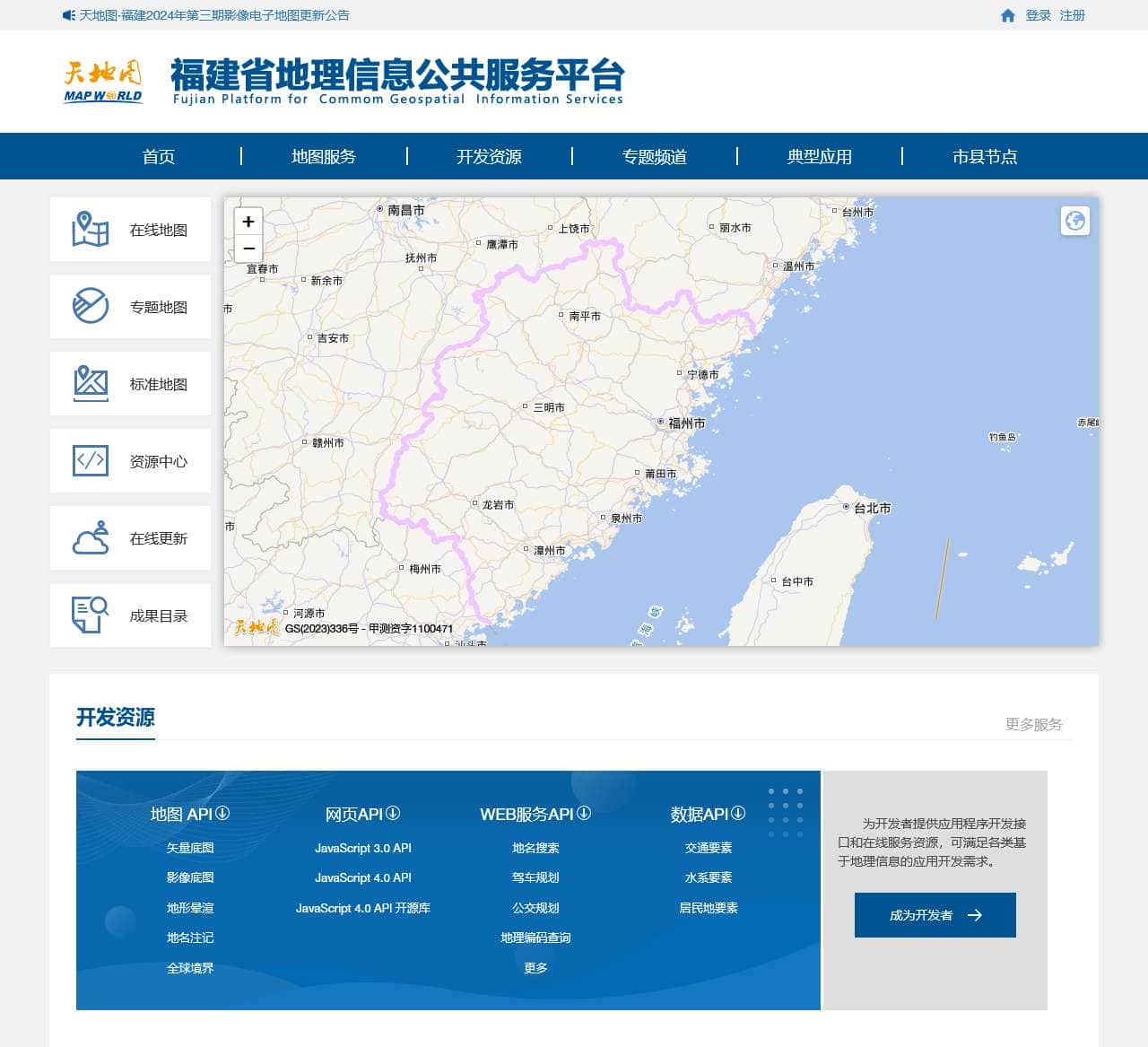Click the 登录 login link

pyautogui.click(x=1038, y=15)
